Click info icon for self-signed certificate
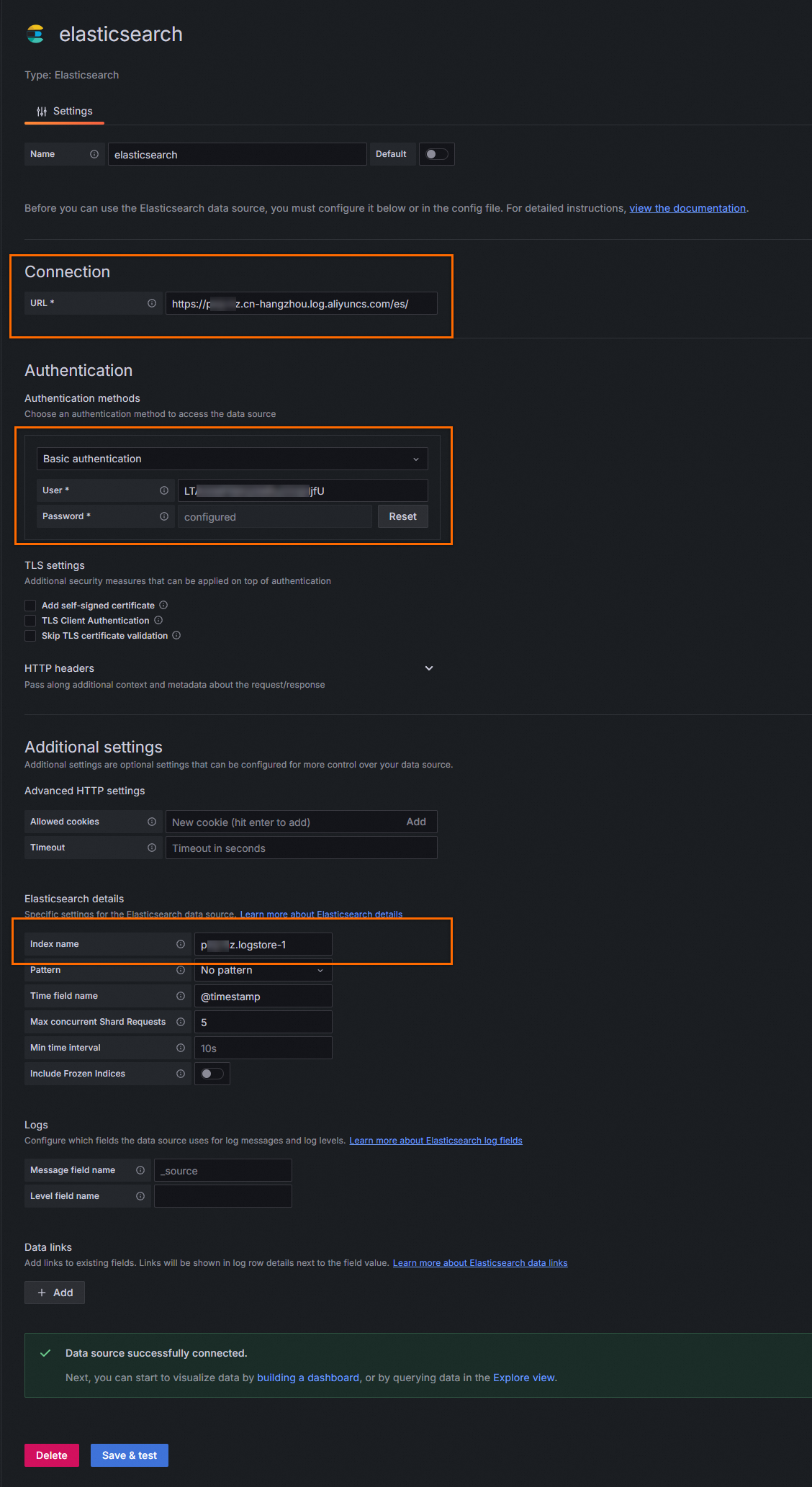The height and width of the screenshot is (1487, 812). pyautogui.click(x=163, y=605)
